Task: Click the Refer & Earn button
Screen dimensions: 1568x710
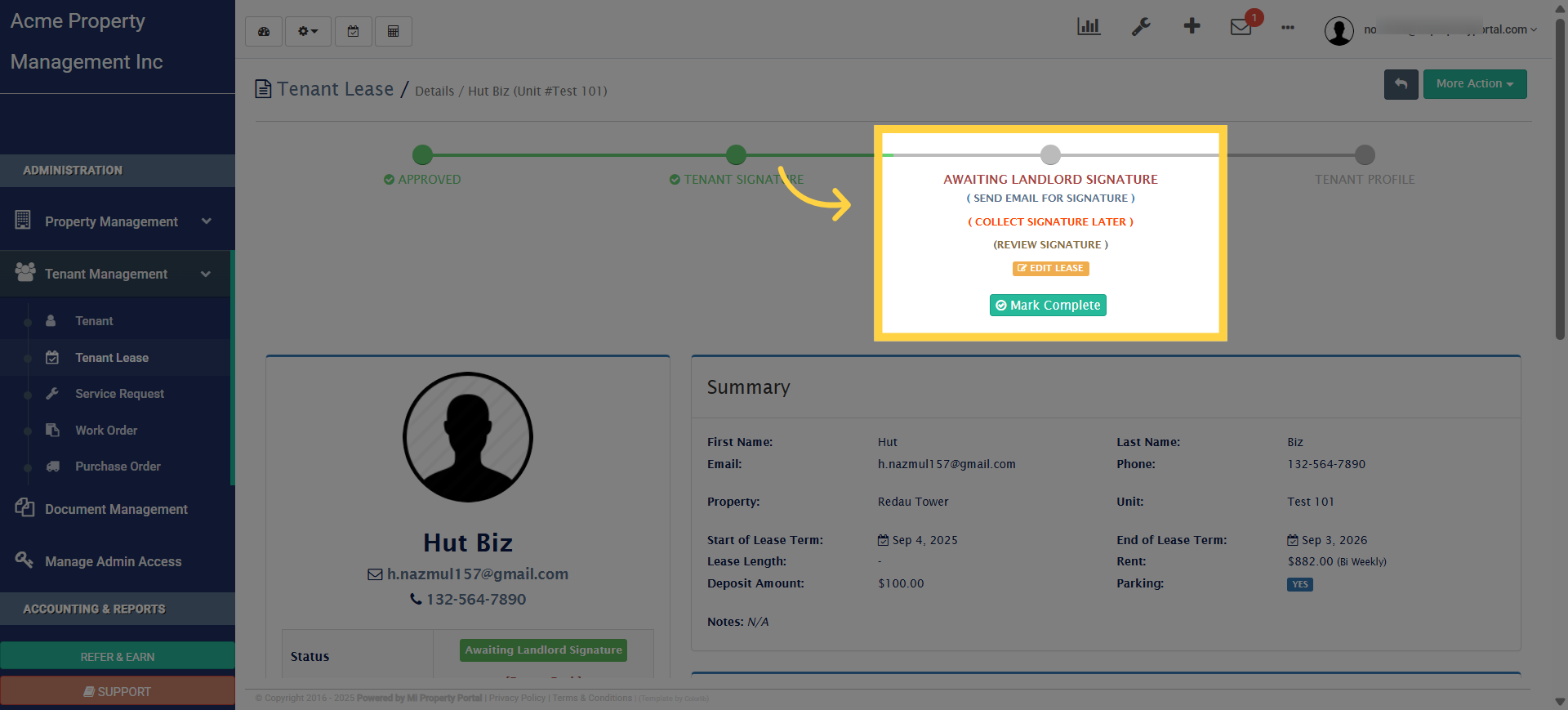Action: (x=118, y=656)
